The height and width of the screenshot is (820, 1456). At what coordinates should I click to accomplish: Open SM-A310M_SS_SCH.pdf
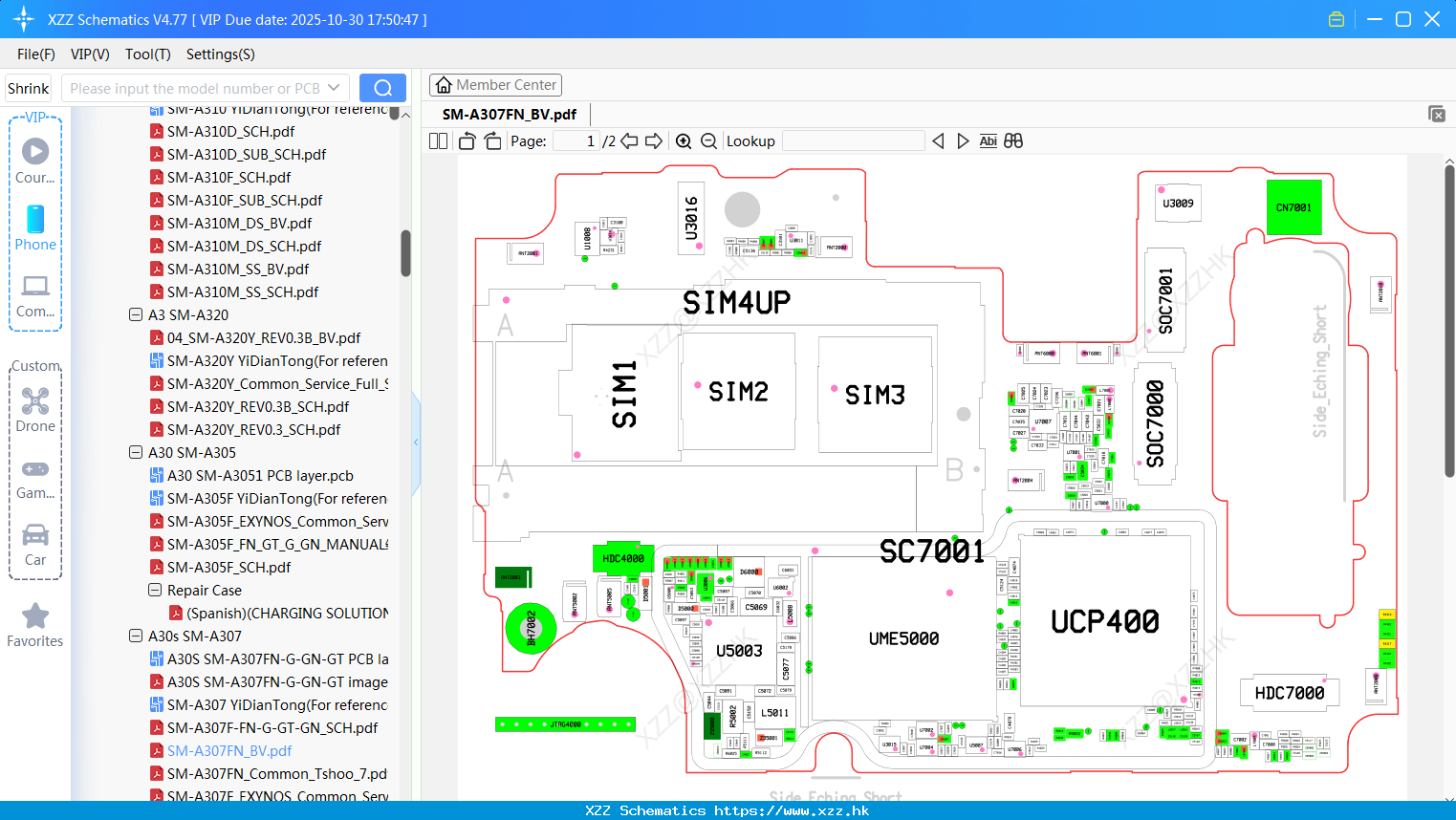(243, 291)
